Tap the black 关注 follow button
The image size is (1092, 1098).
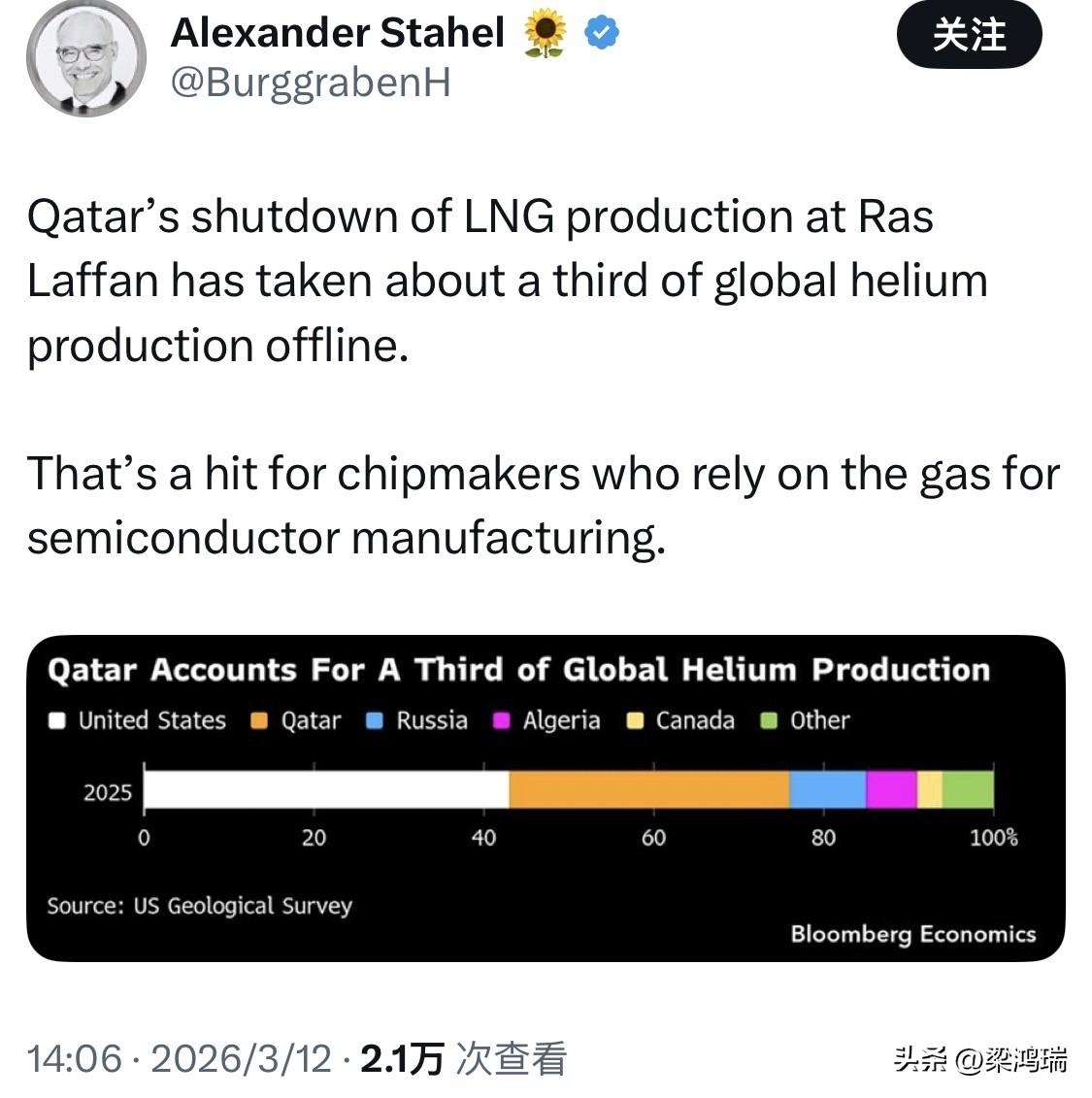(x=969, y=35)
